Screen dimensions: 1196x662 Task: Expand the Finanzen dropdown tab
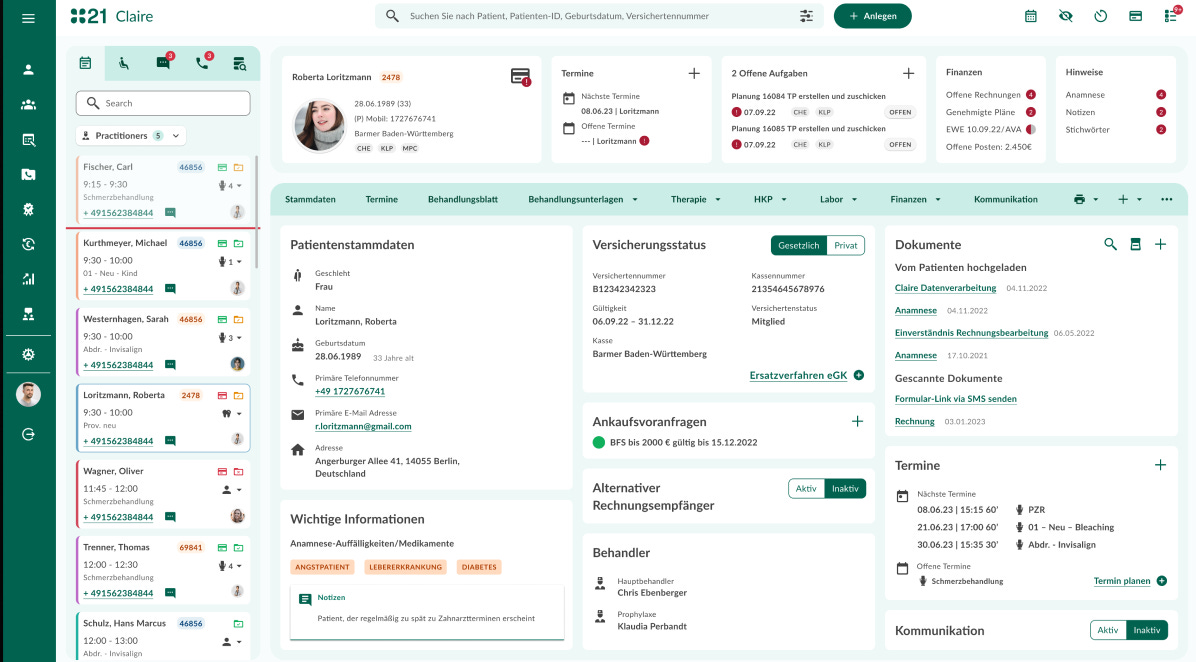915,199
